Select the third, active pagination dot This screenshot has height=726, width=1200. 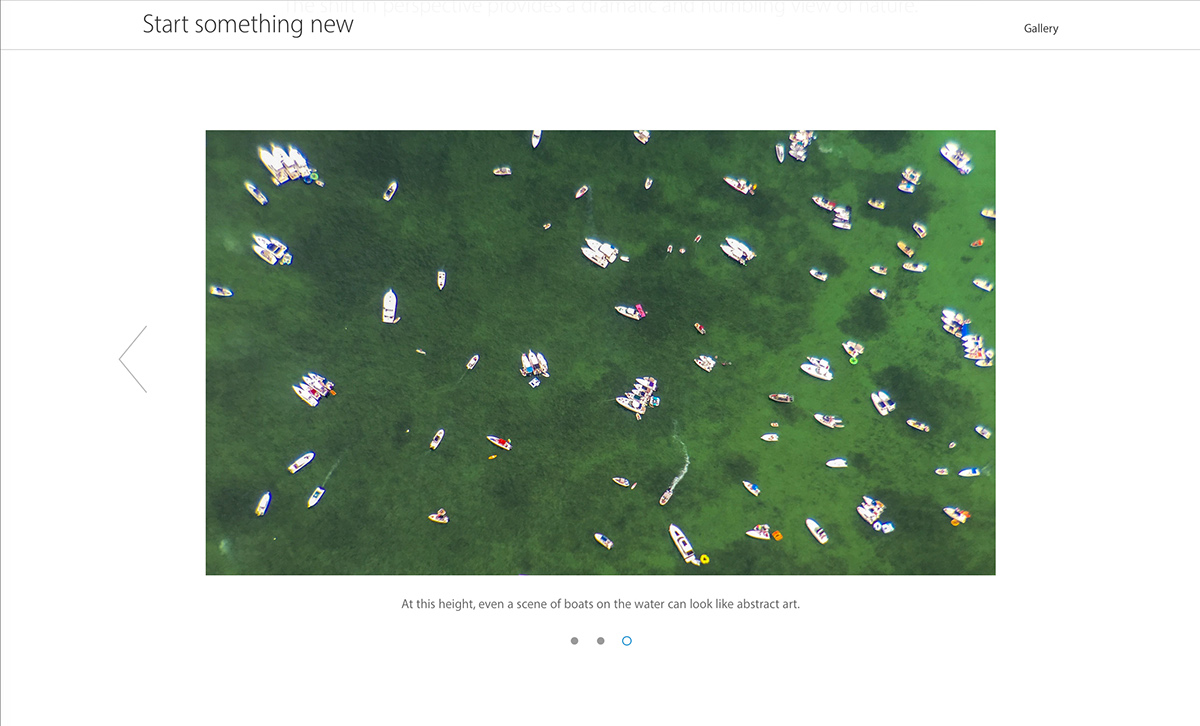click(627, 641)
